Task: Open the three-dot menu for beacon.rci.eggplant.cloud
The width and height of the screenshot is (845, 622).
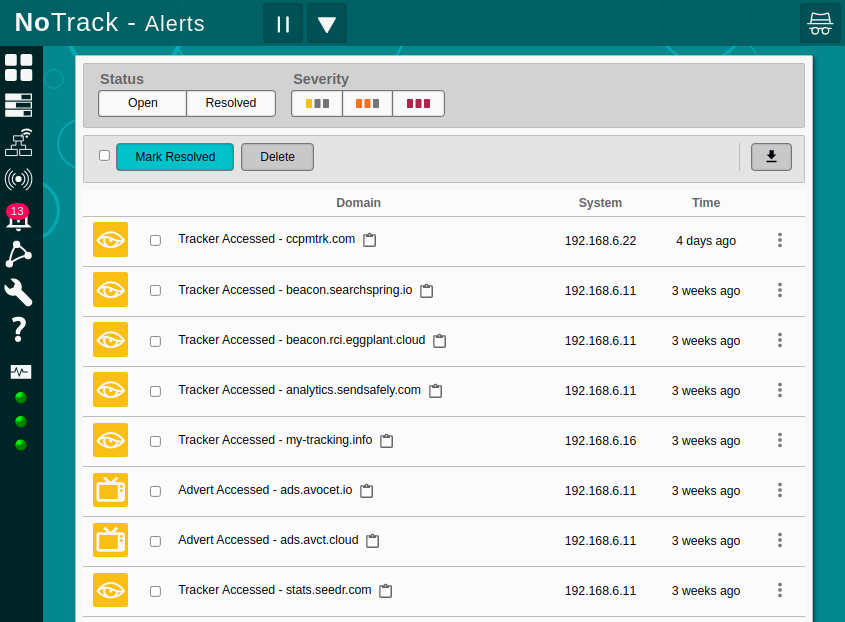Action: click(779, 340)
